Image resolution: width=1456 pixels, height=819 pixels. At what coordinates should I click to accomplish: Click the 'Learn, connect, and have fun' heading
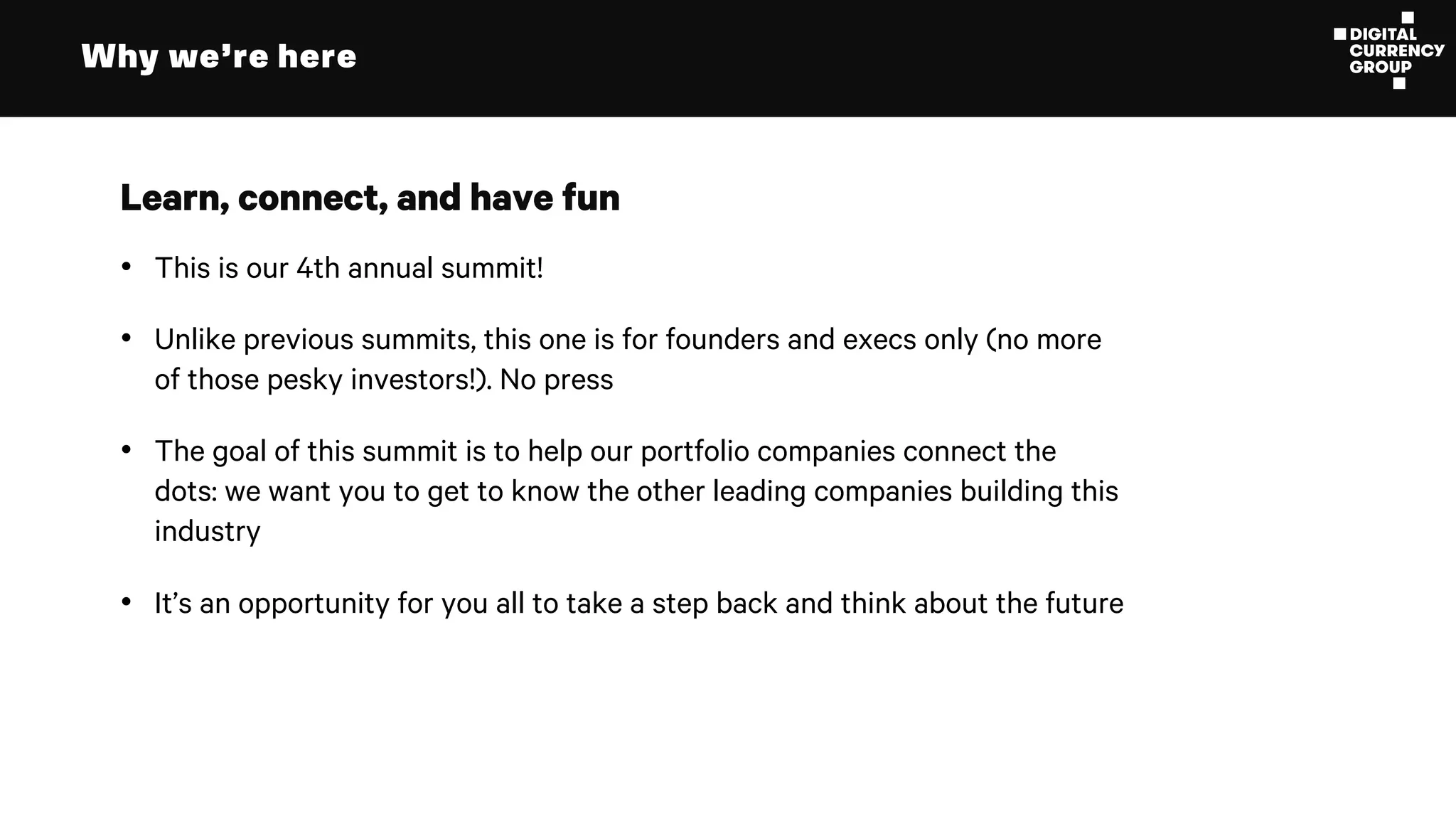tap(370, 198)
